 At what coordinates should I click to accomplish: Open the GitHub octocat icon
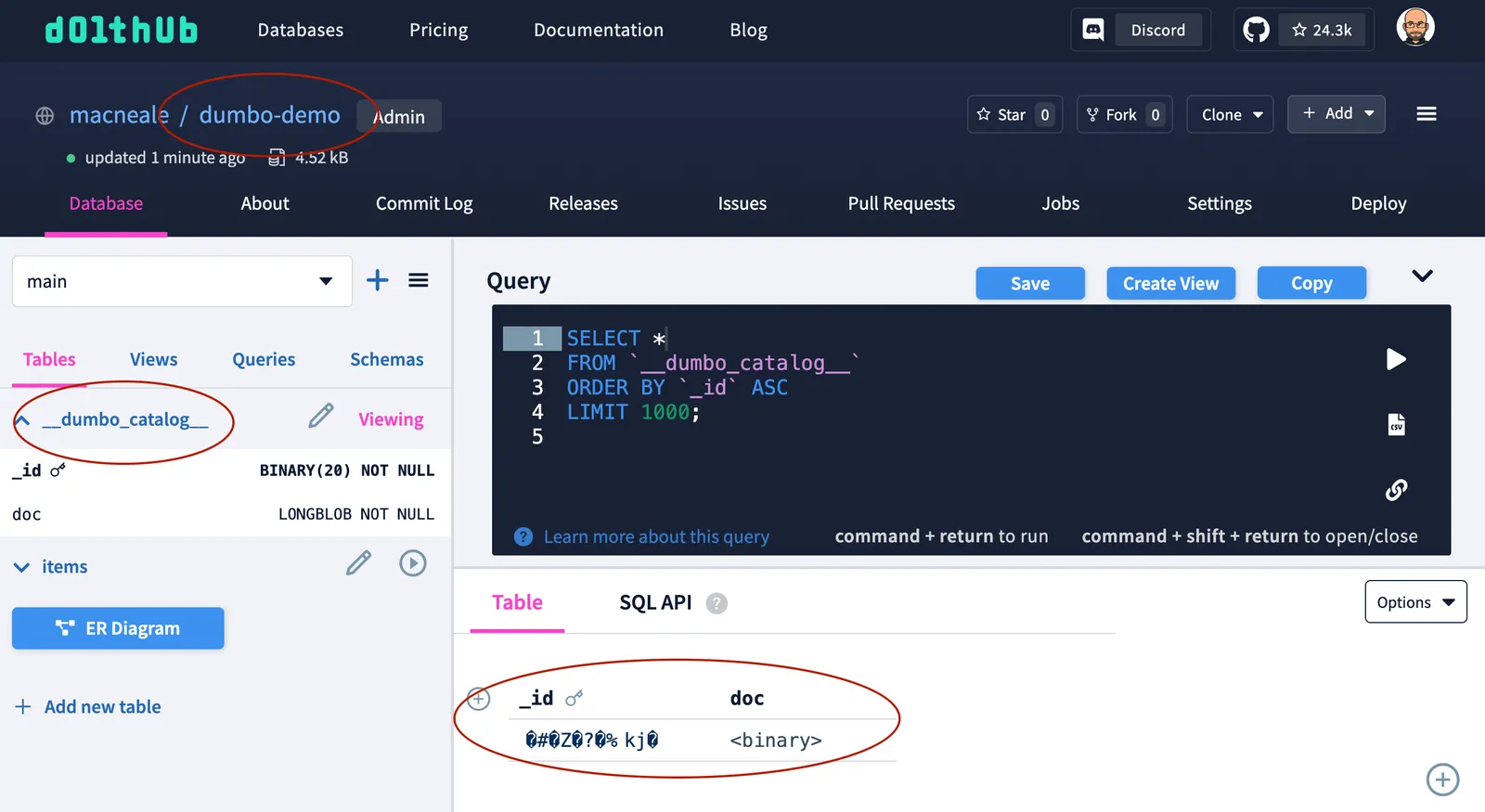[1256, 30]
